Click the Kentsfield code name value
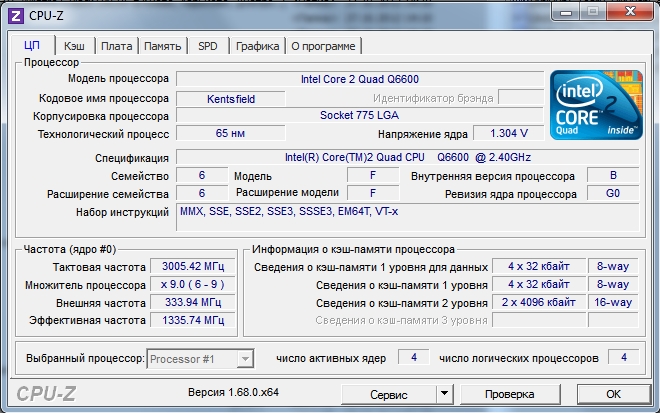Screen dimensions: 660x413 click(x=231, y=99)
